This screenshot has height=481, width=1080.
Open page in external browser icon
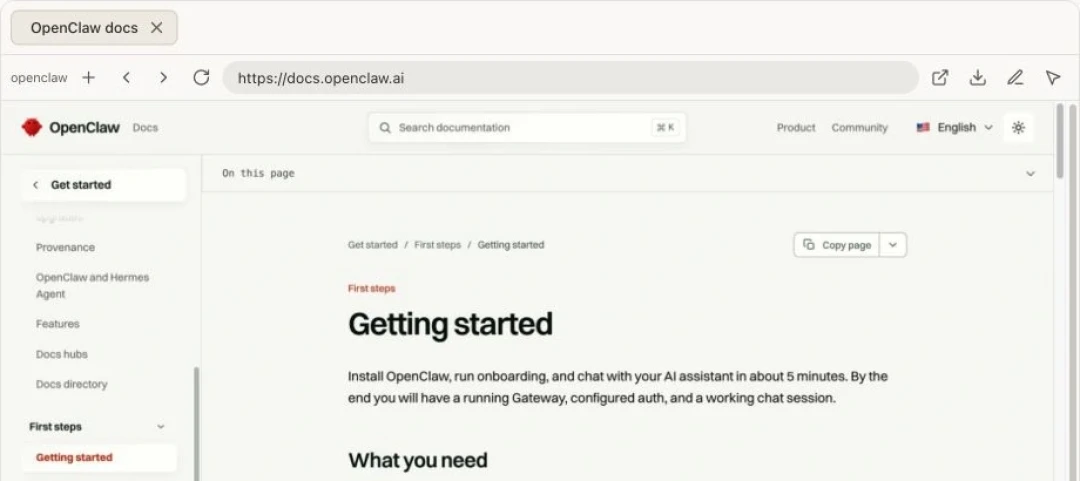point(940,78)
